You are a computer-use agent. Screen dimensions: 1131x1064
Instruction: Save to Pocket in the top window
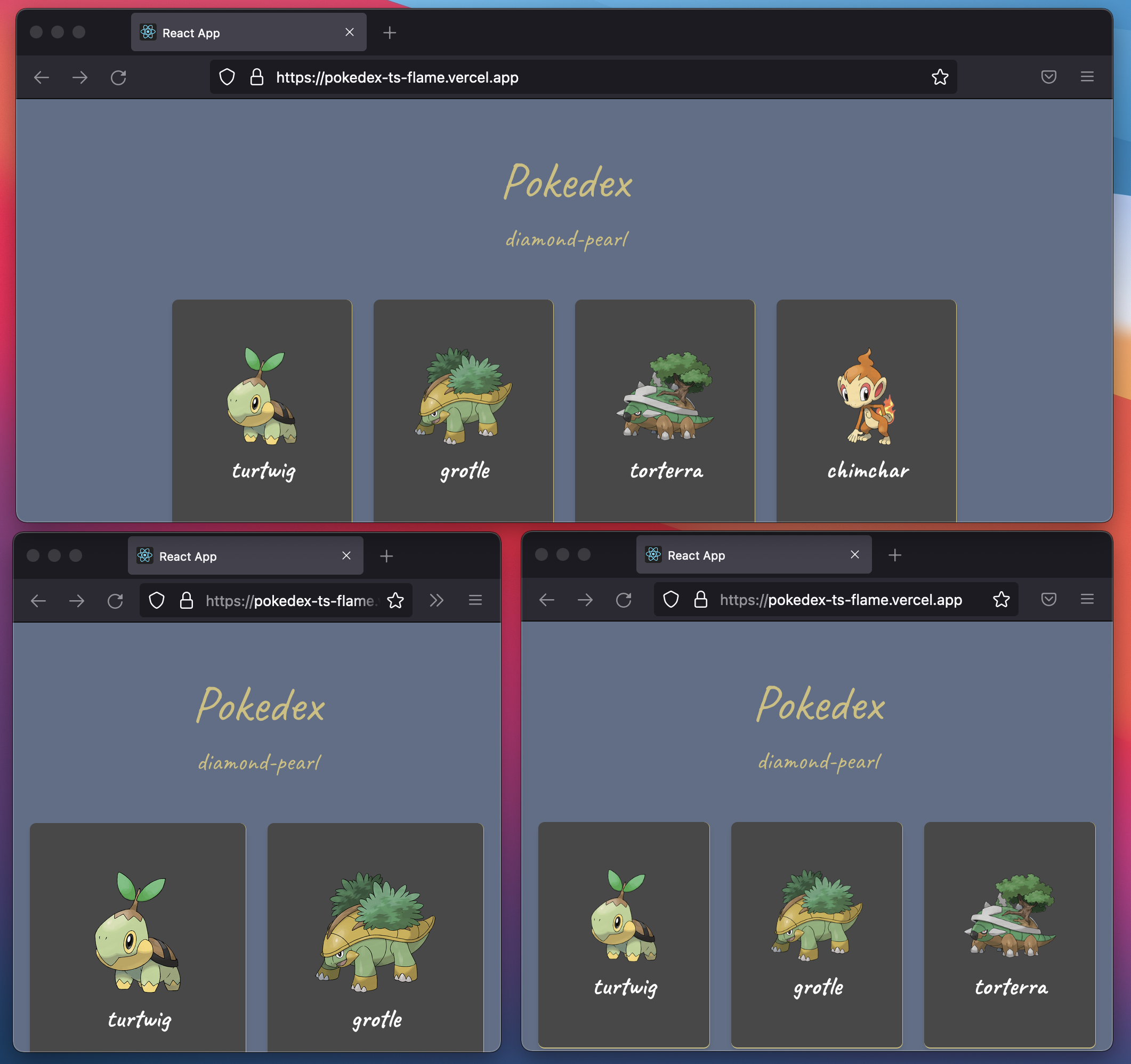tap(1048, 77)
